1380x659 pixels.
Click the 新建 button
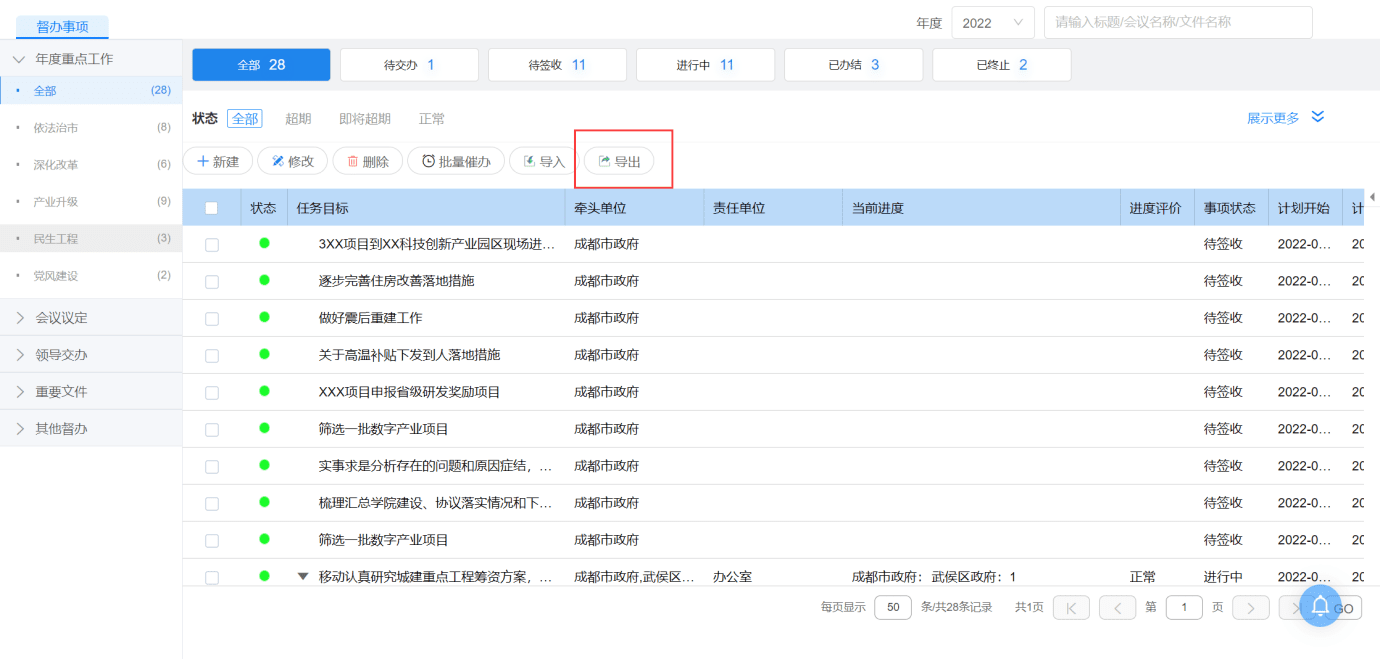pyautogui.click(x=218, y=161)
